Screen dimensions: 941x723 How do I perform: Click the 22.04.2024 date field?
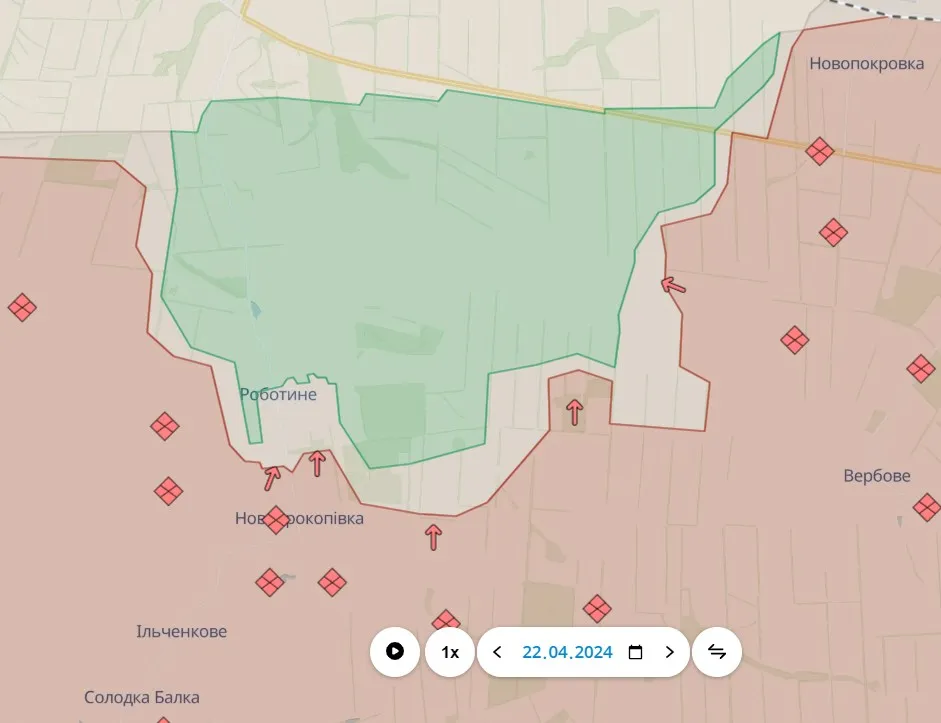567,652
